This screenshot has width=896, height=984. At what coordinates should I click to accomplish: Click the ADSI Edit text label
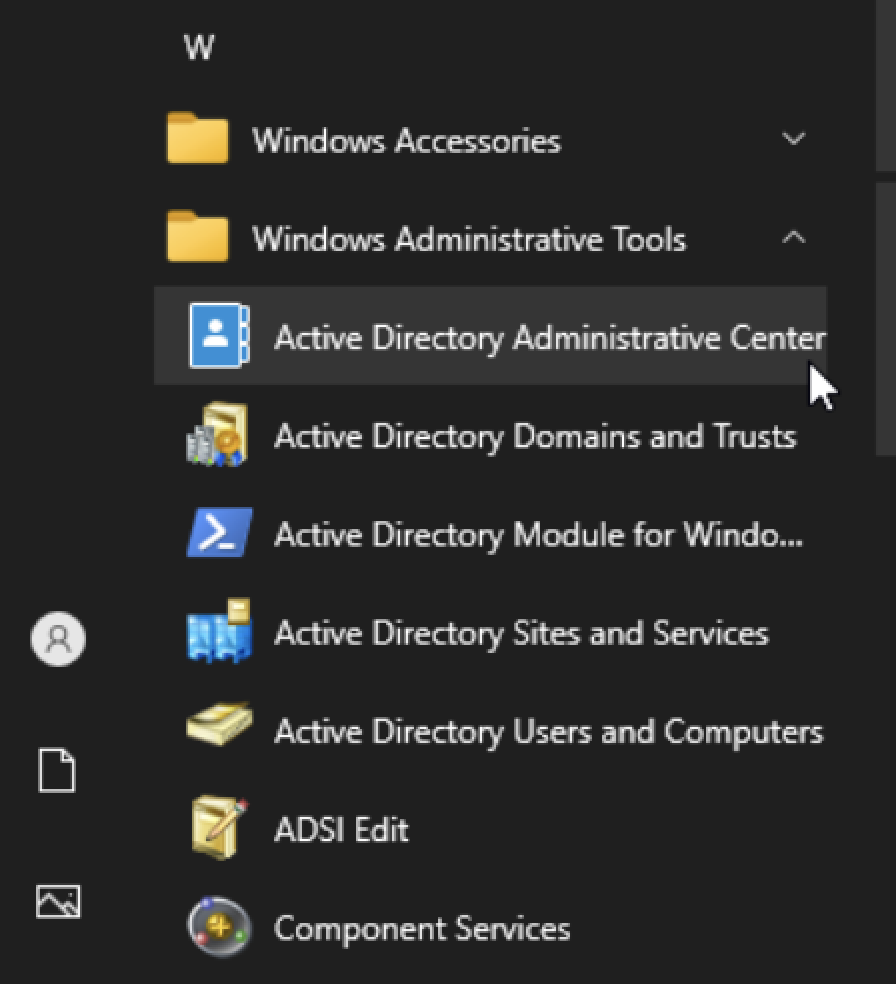click(x=341, y=830)
